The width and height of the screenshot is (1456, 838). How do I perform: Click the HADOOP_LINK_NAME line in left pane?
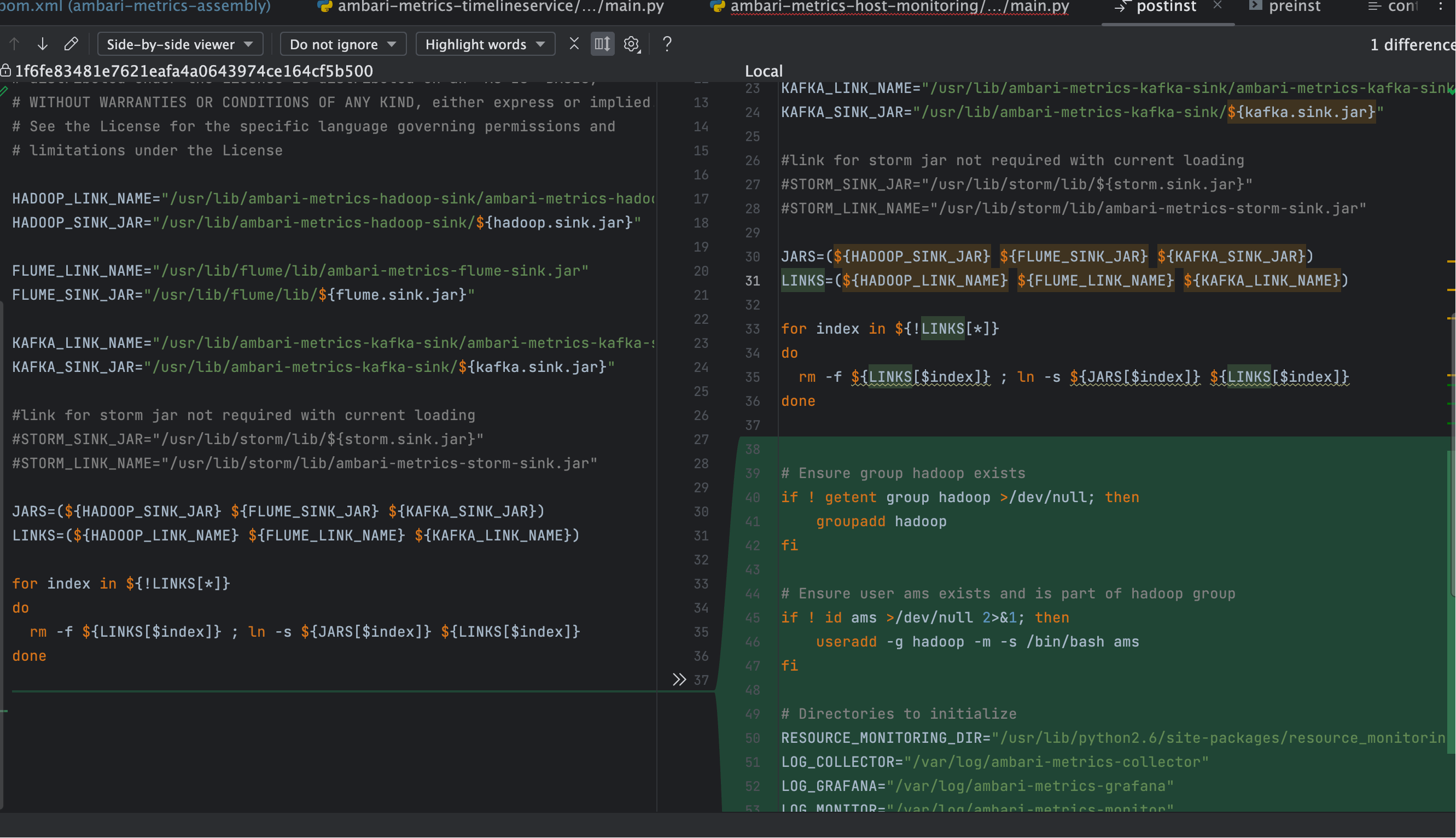(x=334, y=199)
